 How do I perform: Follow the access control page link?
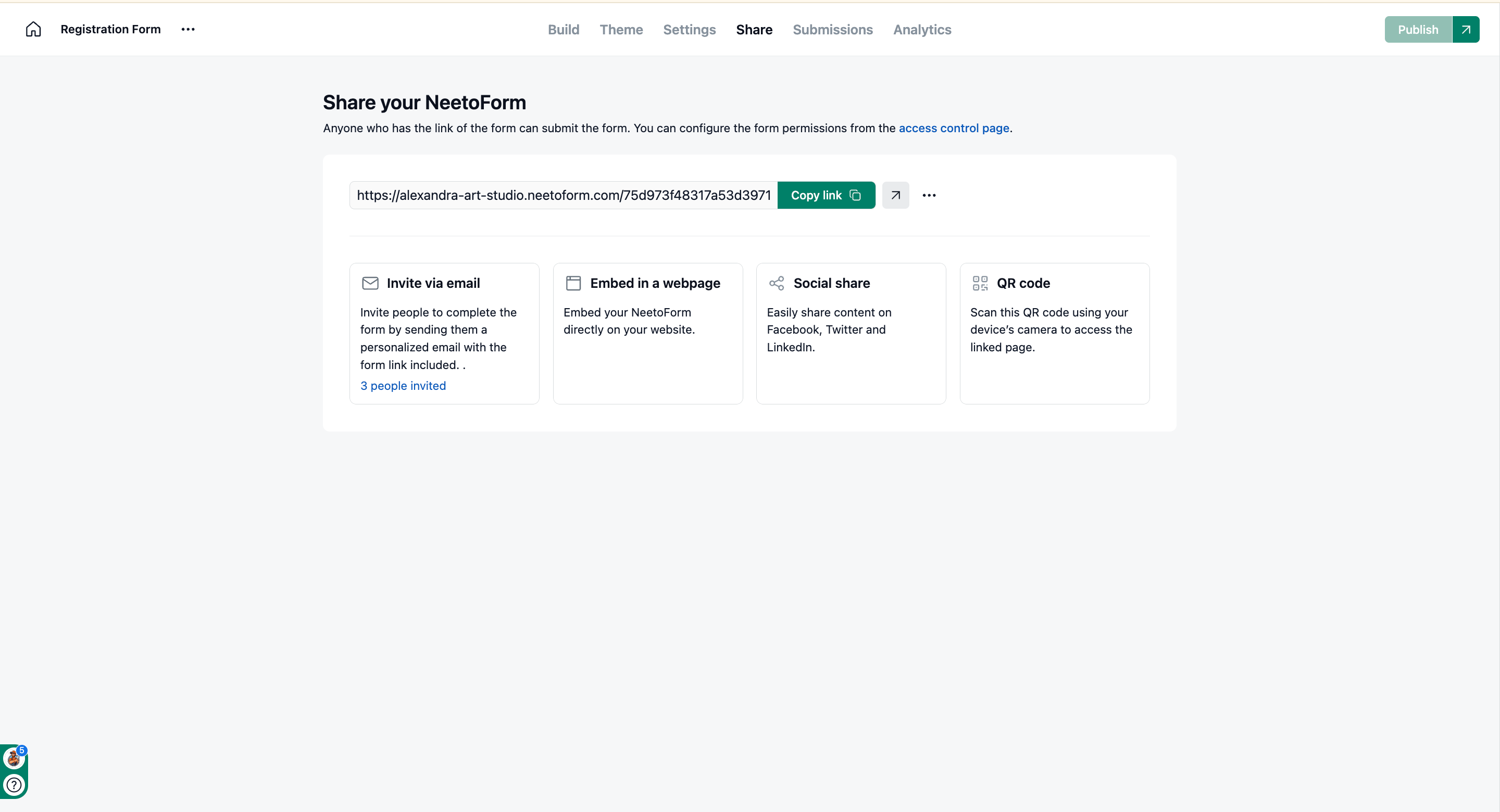coord(953,128)
